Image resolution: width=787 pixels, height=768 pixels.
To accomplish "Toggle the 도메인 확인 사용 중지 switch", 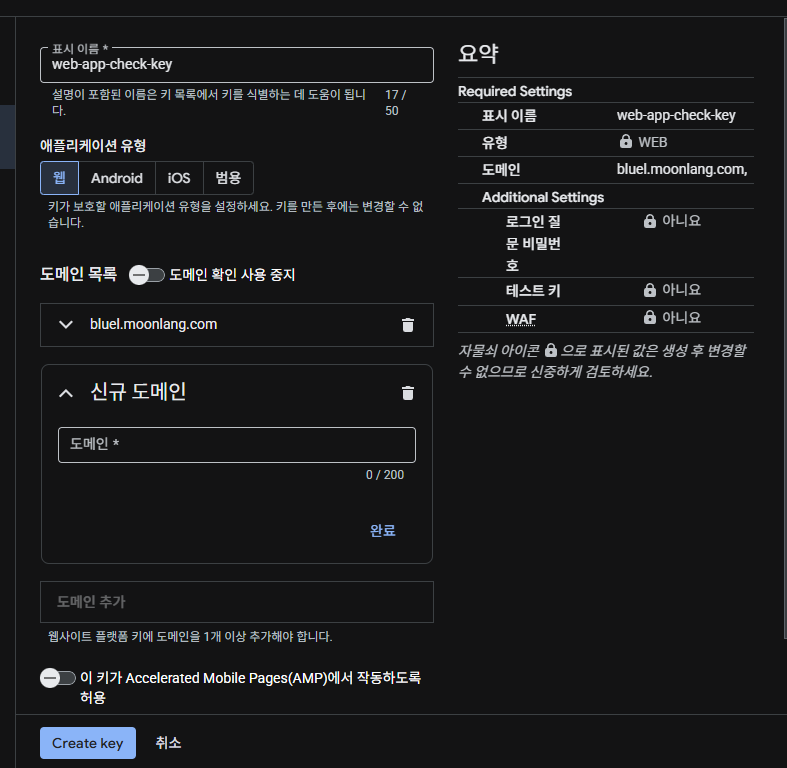I will 147,275.
